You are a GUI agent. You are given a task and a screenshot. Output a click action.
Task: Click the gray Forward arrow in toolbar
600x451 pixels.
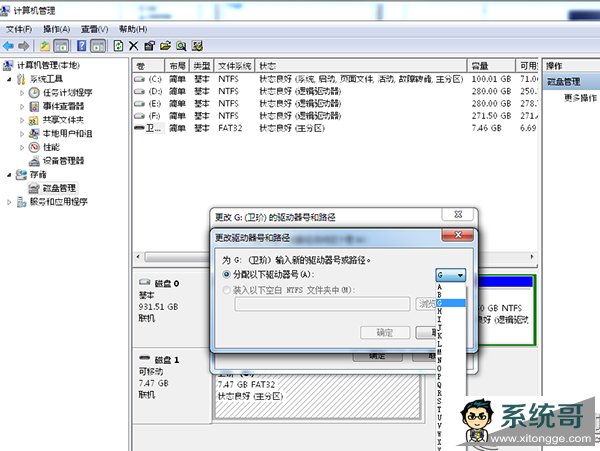(23, 46)
